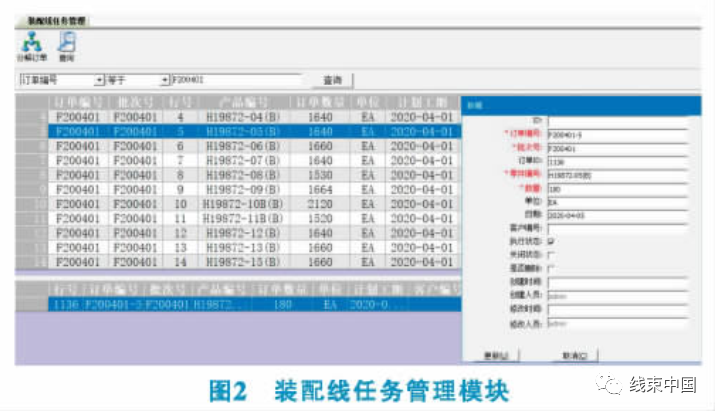The height and width of the screenshot is (415, 719).
Task: Click row number cell 12
Action: point(180,233)
